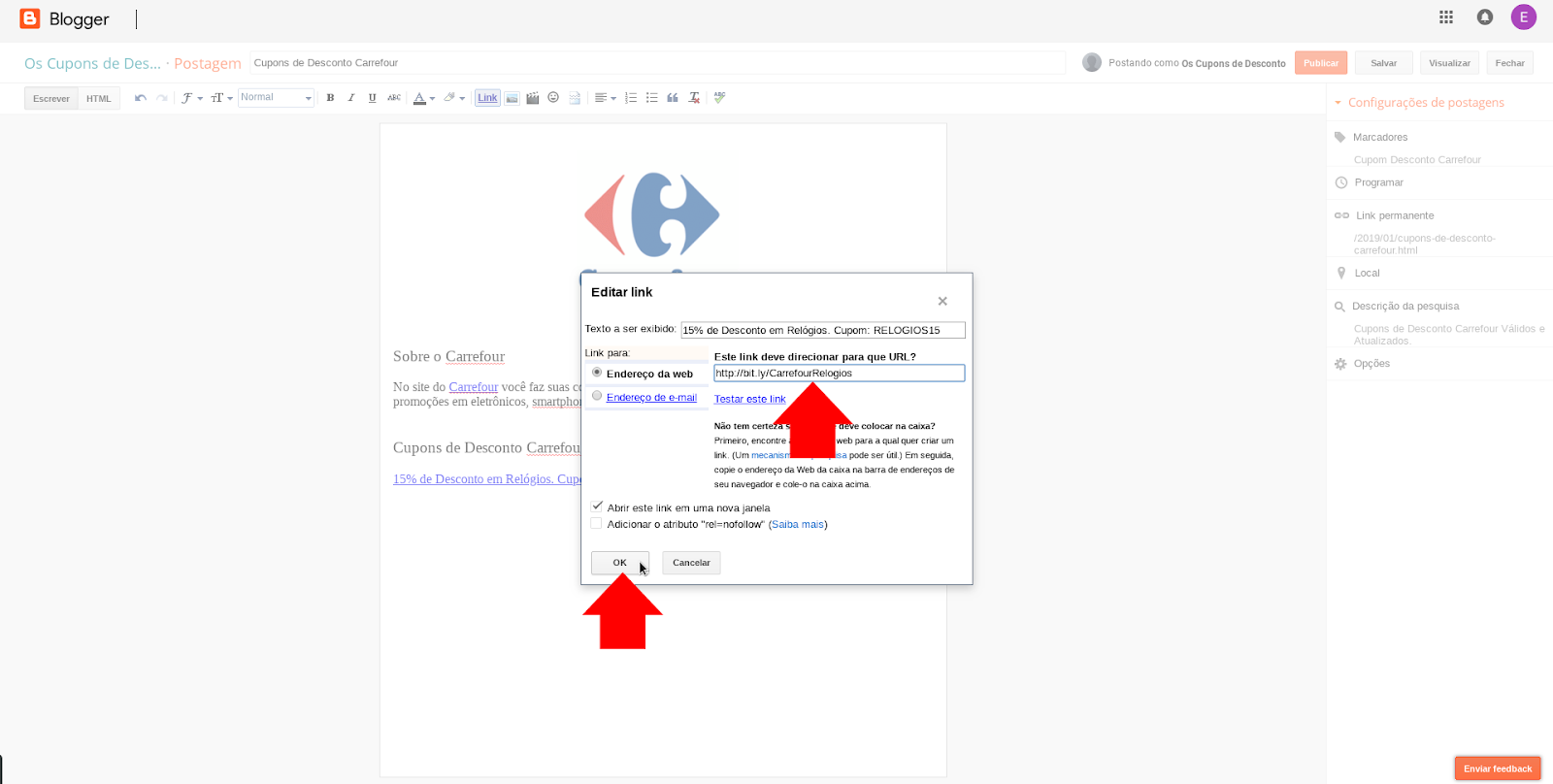Click the Carrefour logo image in the post
The image size is (1553, 784).
651,214
